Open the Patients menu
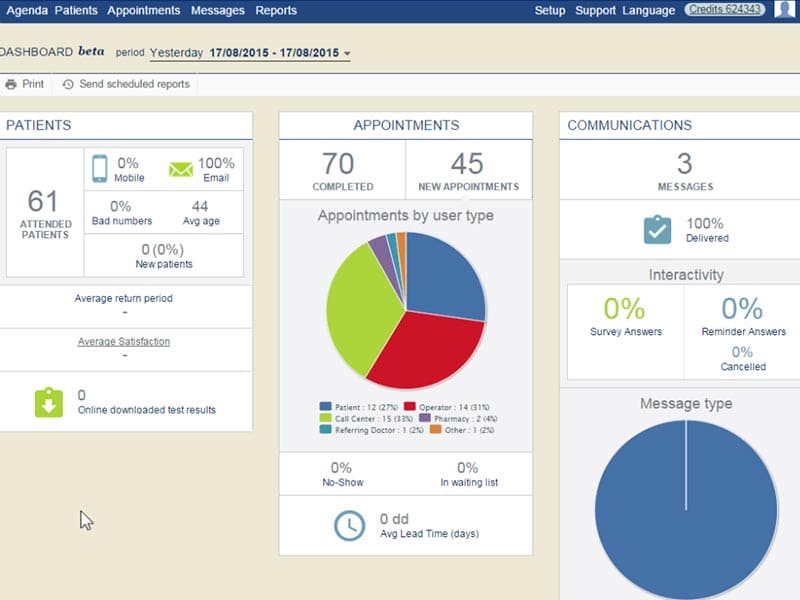 (76, 10)
